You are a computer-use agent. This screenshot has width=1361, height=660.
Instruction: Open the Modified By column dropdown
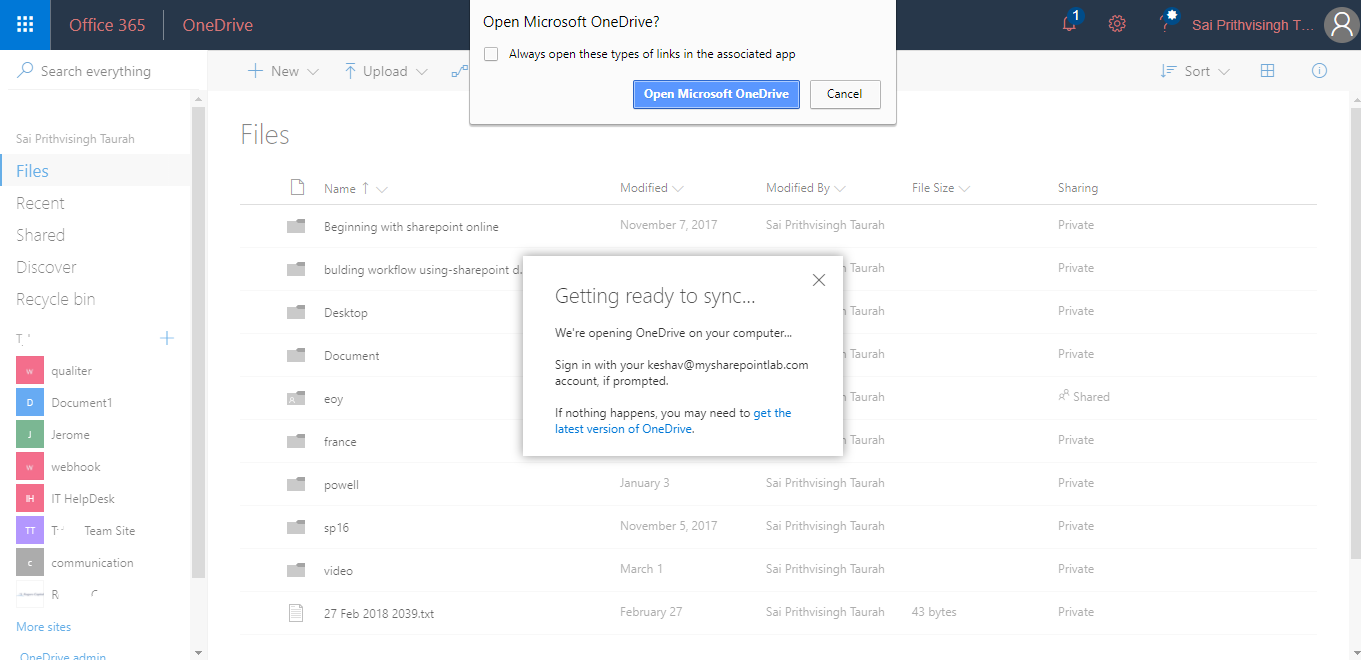click(x=840, y=188)
